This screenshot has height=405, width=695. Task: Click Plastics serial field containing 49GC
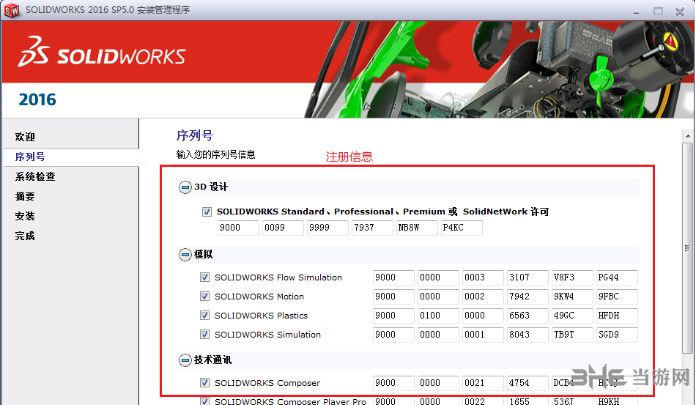coord(572,315)
